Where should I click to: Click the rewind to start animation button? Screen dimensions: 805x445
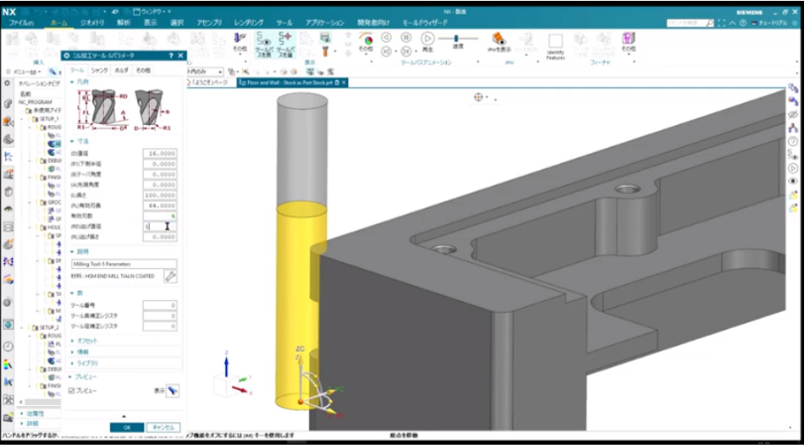coord(386,51)
